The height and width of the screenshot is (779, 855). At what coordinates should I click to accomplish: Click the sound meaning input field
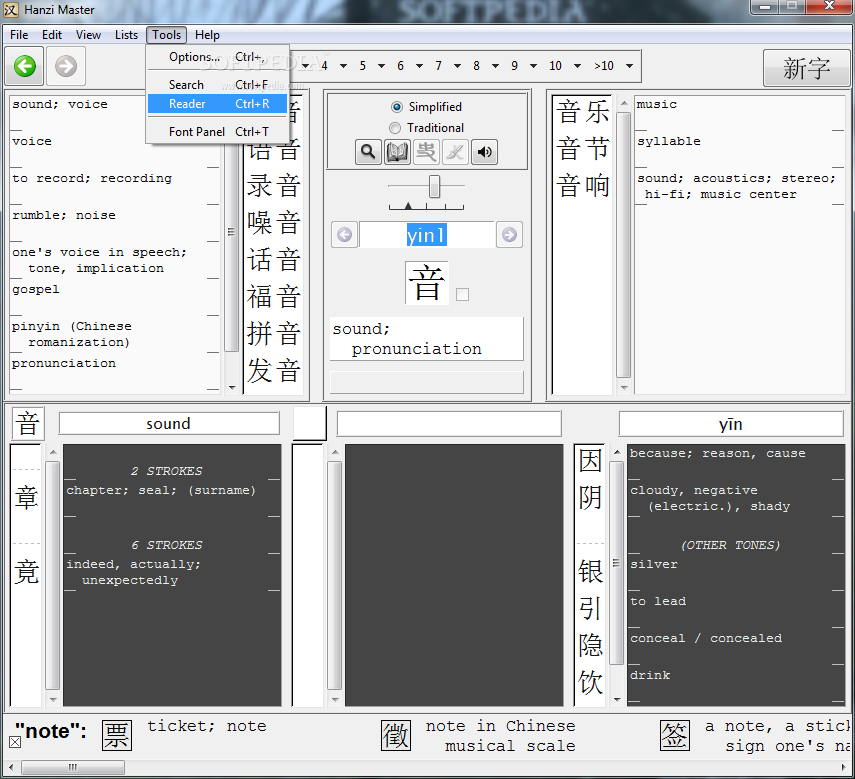pyautogui.click(x=168, y=424)
